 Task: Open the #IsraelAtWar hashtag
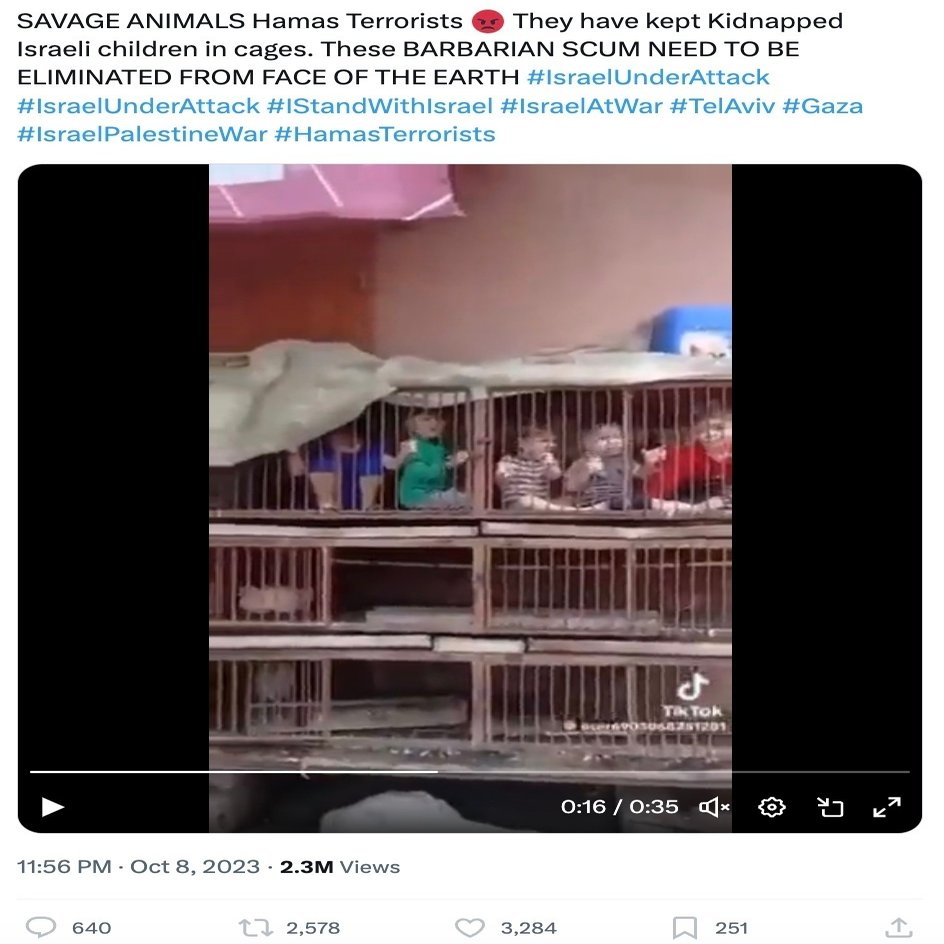[581, 106]
